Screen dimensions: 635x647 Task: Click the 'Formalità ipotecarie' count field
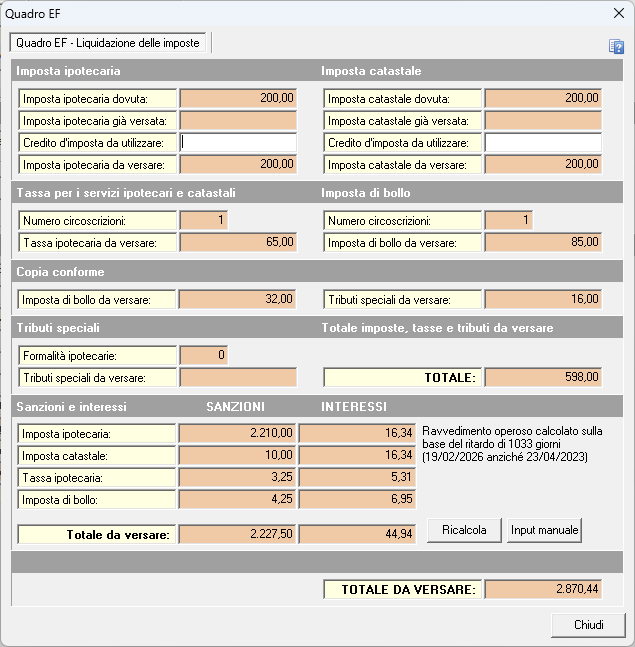pyautogui.click(x=203, y=355)
